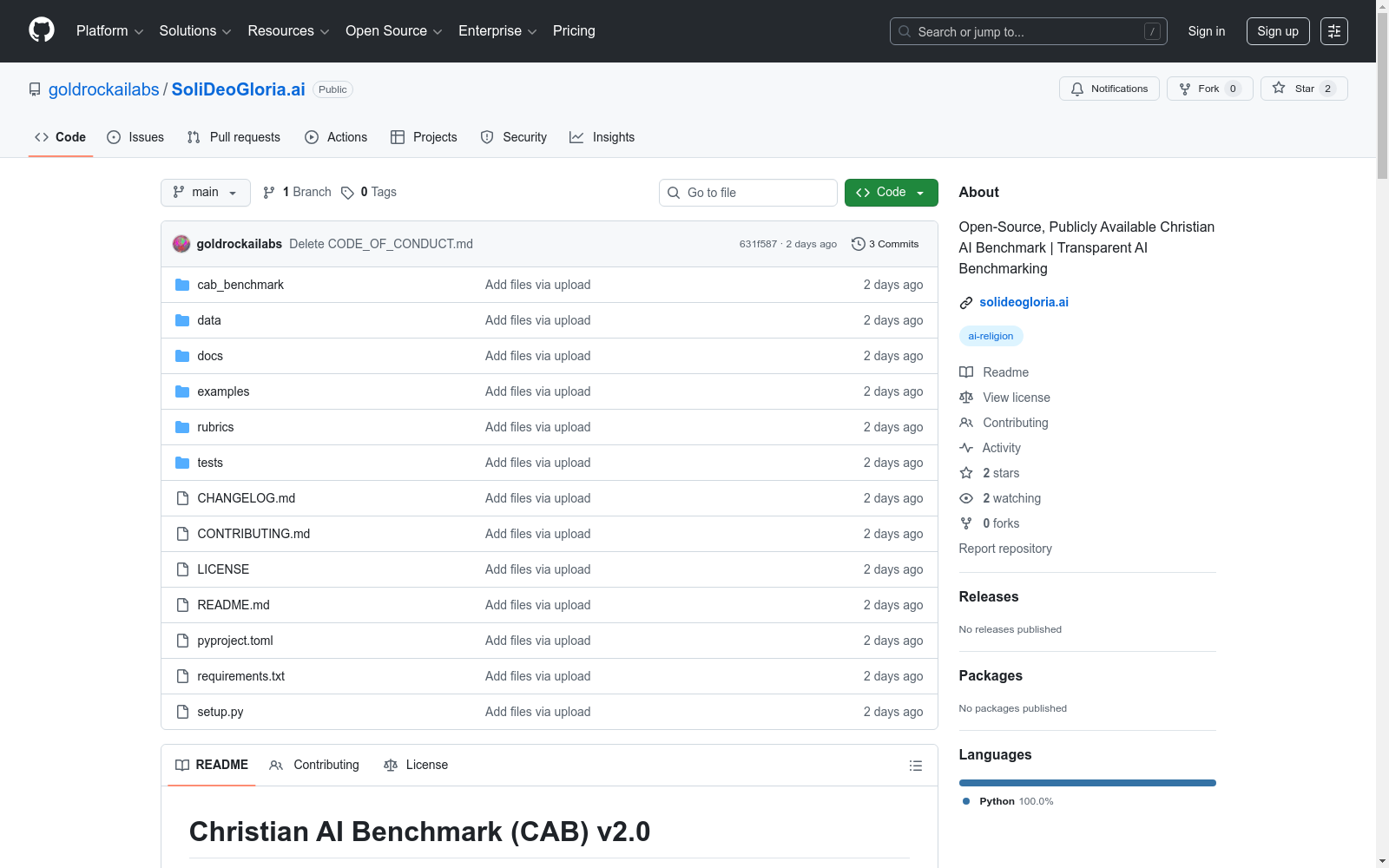Open the Projects tab
Image resolution: width=1389 pixels, height=868 pixels.
424,137
